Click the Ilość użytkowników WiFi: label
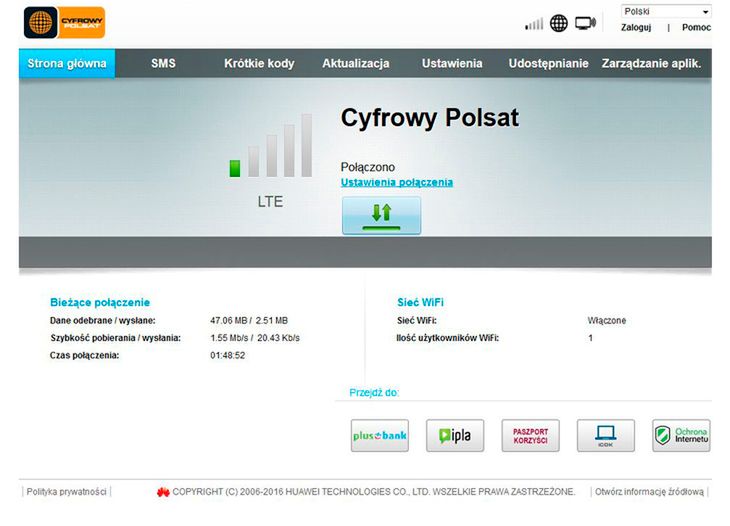730x526 pixels. [x=447, y=338]
